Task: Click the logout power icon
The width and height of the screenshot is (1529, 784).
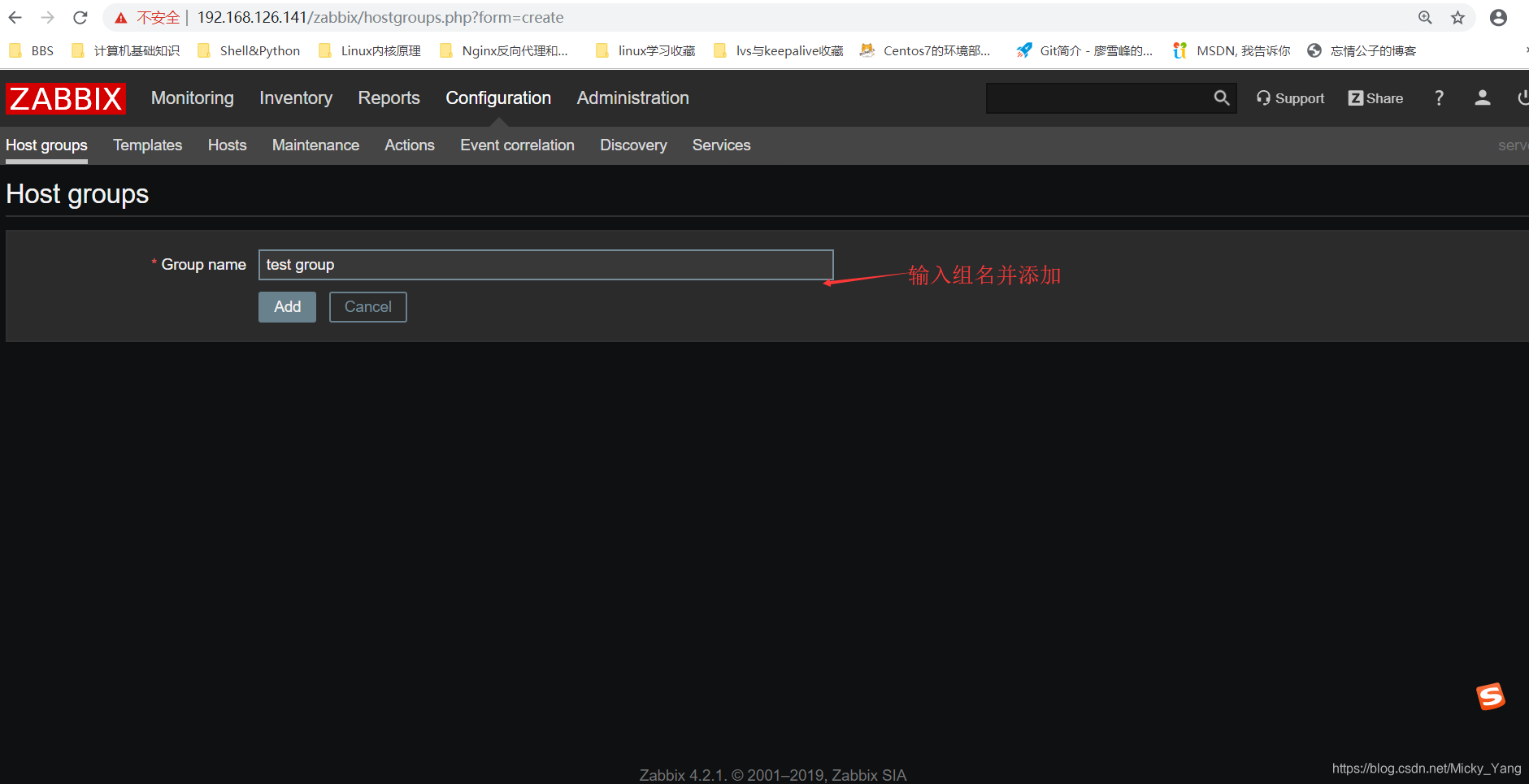Action: coord(1522,98)
